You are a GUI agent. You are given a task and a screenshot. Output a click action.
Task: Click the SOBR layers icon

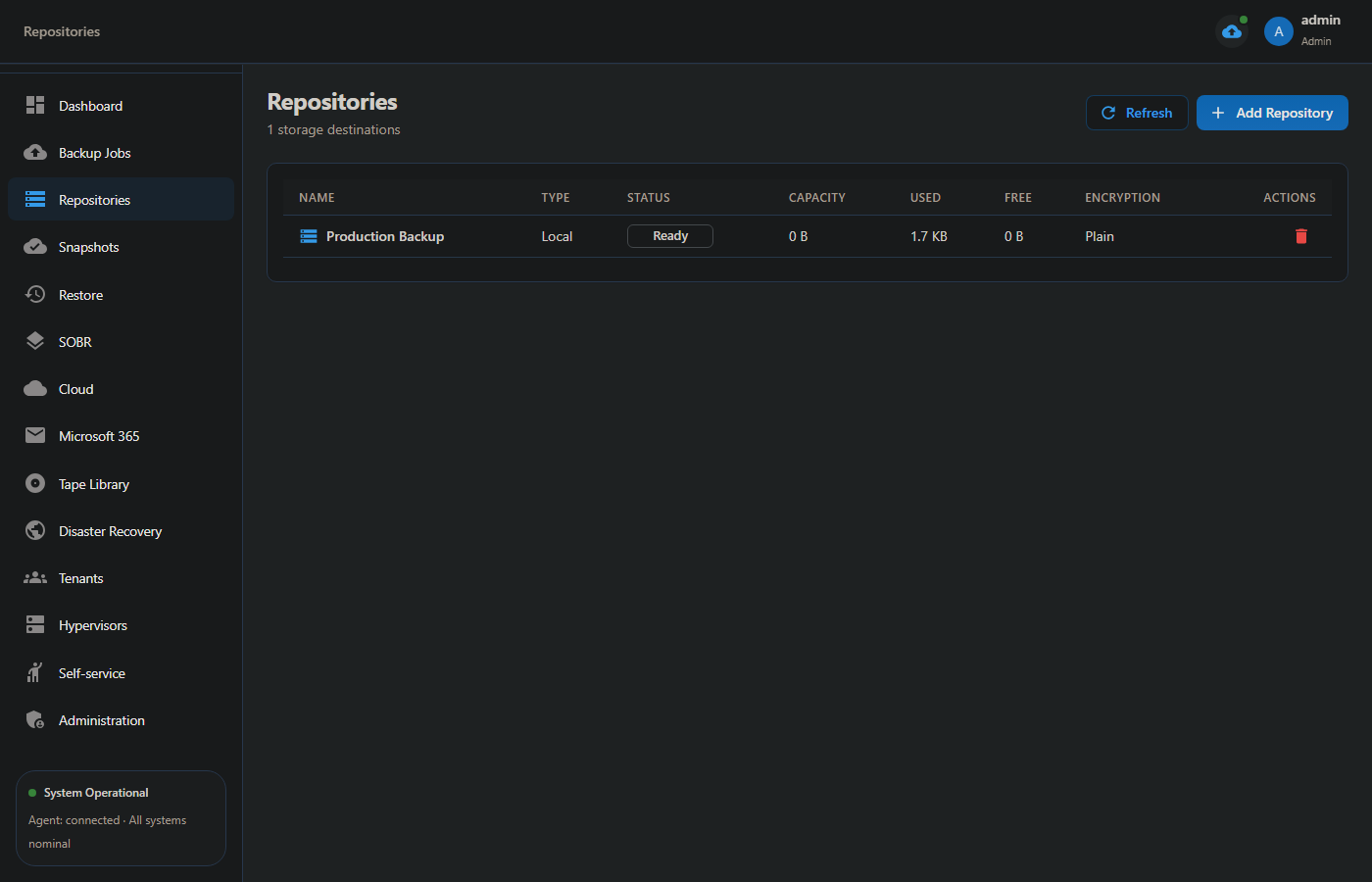pyautogui.click(x=35, y=341)
